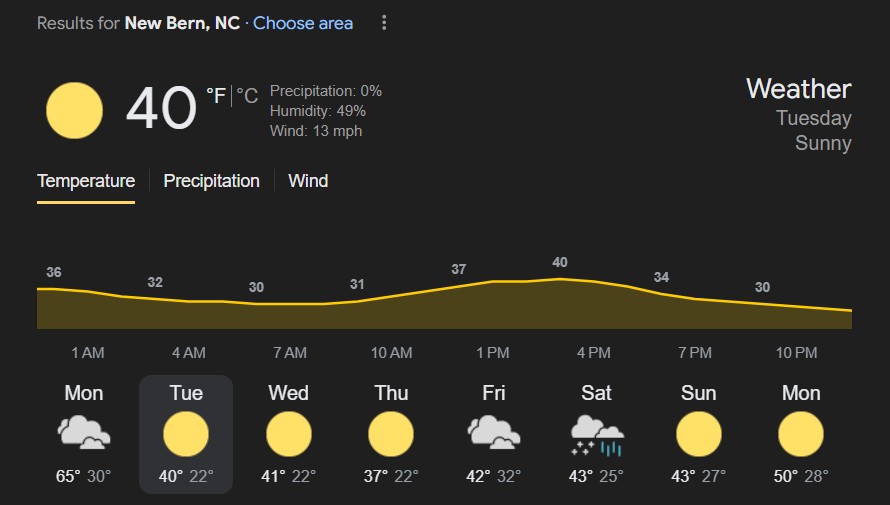Select Friday's partly cloudy icon

point(494,434)
